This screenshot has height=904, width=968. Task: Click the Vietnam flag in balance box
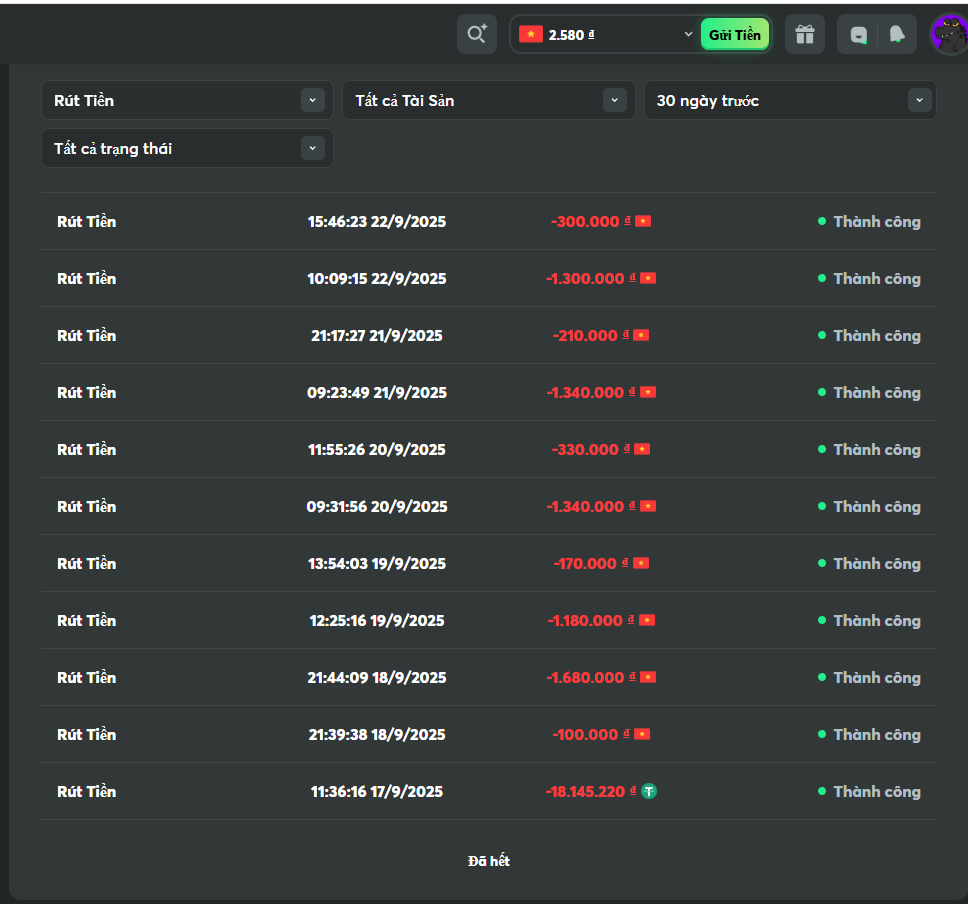531,34
